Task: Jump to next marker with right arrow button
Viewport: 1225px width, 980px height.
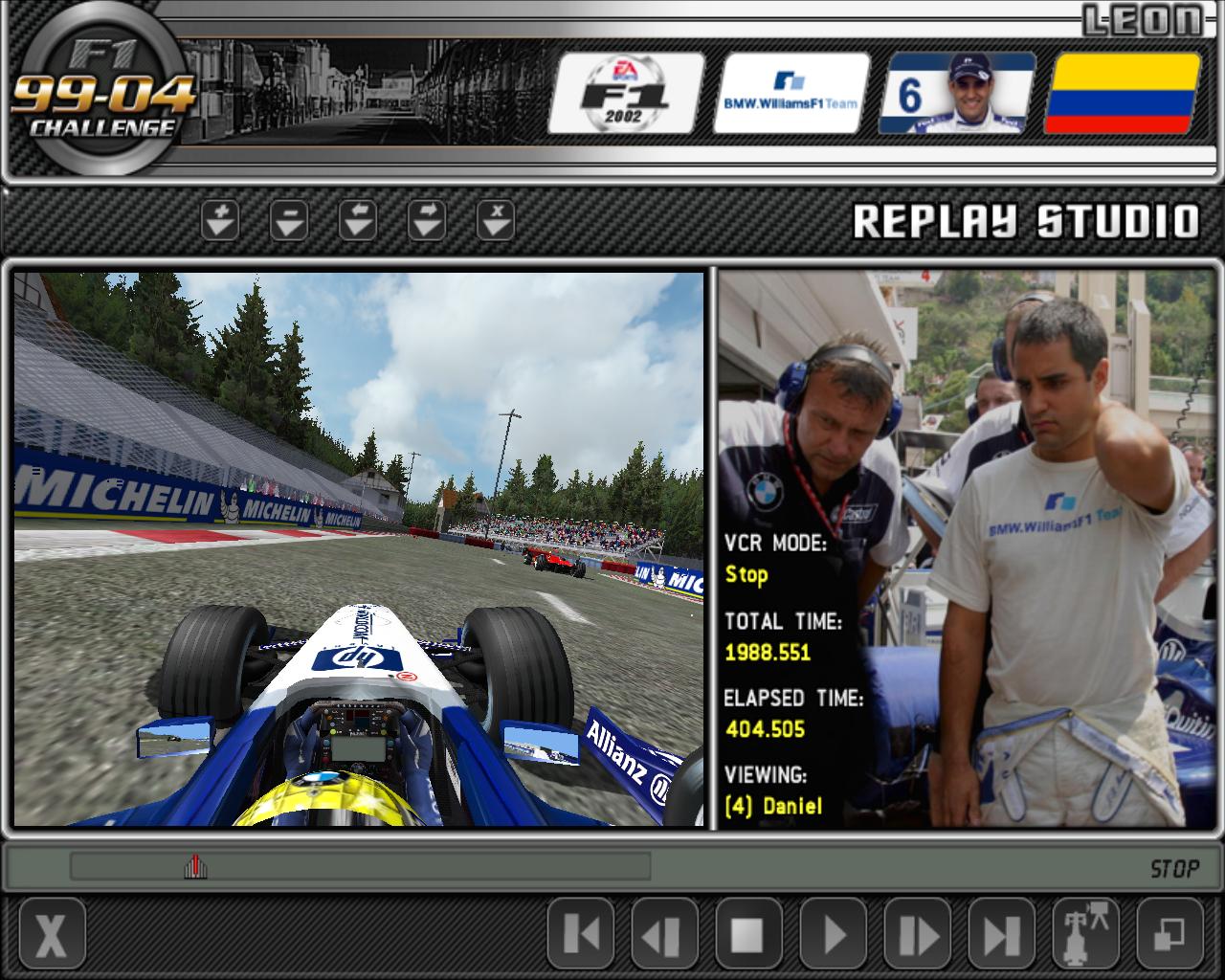Action: pyautogui.click(x=427, y=220)
